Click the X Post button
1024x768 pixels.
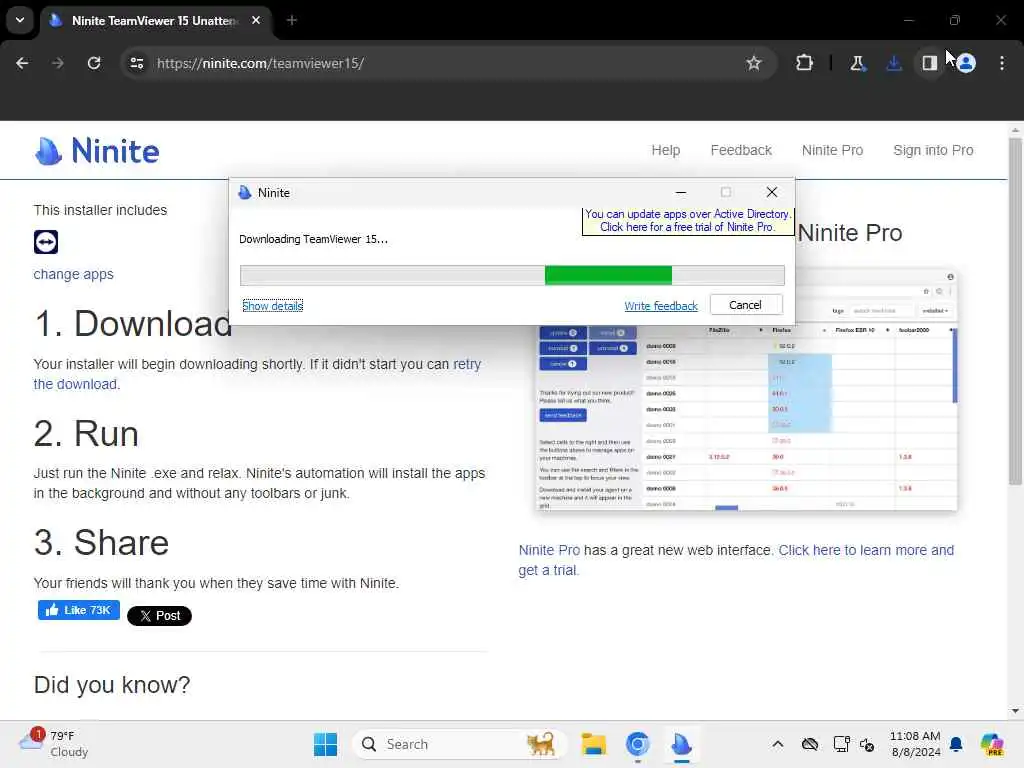(x=159, y=616)
